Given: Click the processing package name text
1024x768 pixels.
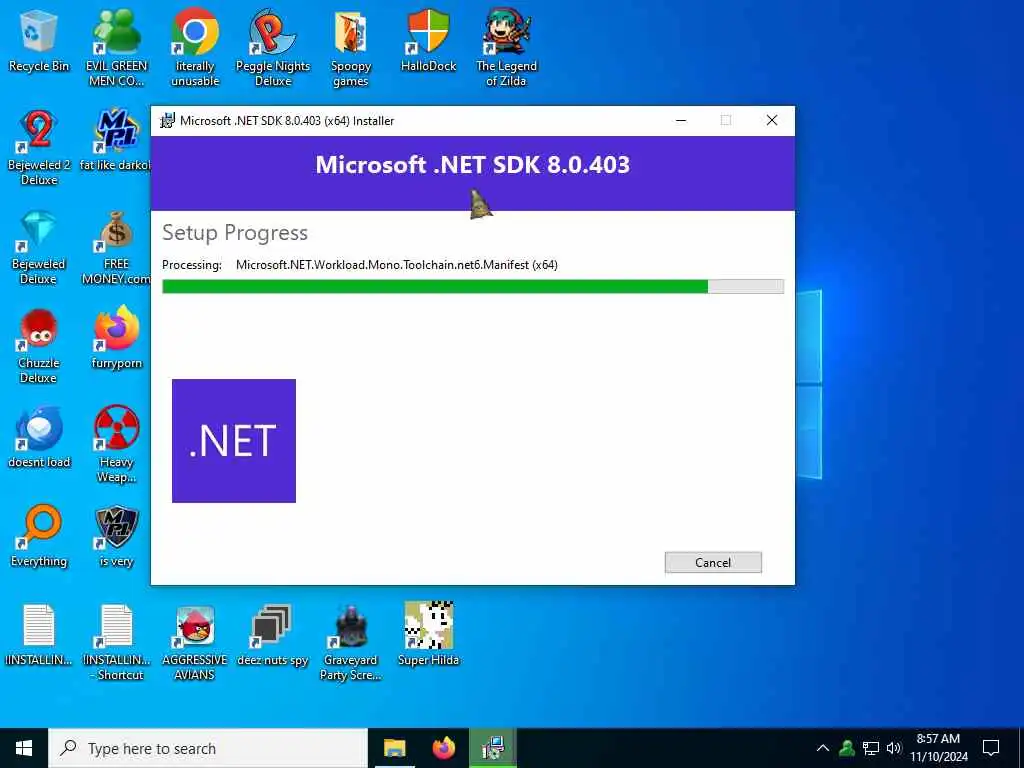Looking at the screenshot, I should [396, 264].
